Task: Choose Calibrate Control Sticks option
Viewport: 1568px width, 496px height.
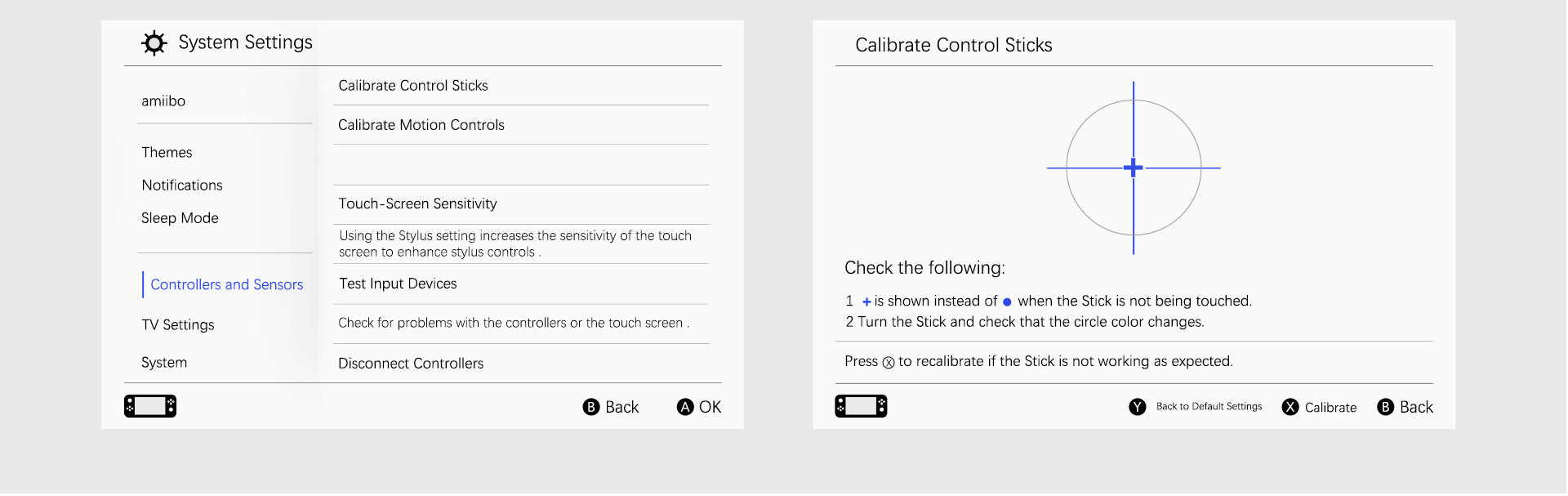Action: click(521, 86)
